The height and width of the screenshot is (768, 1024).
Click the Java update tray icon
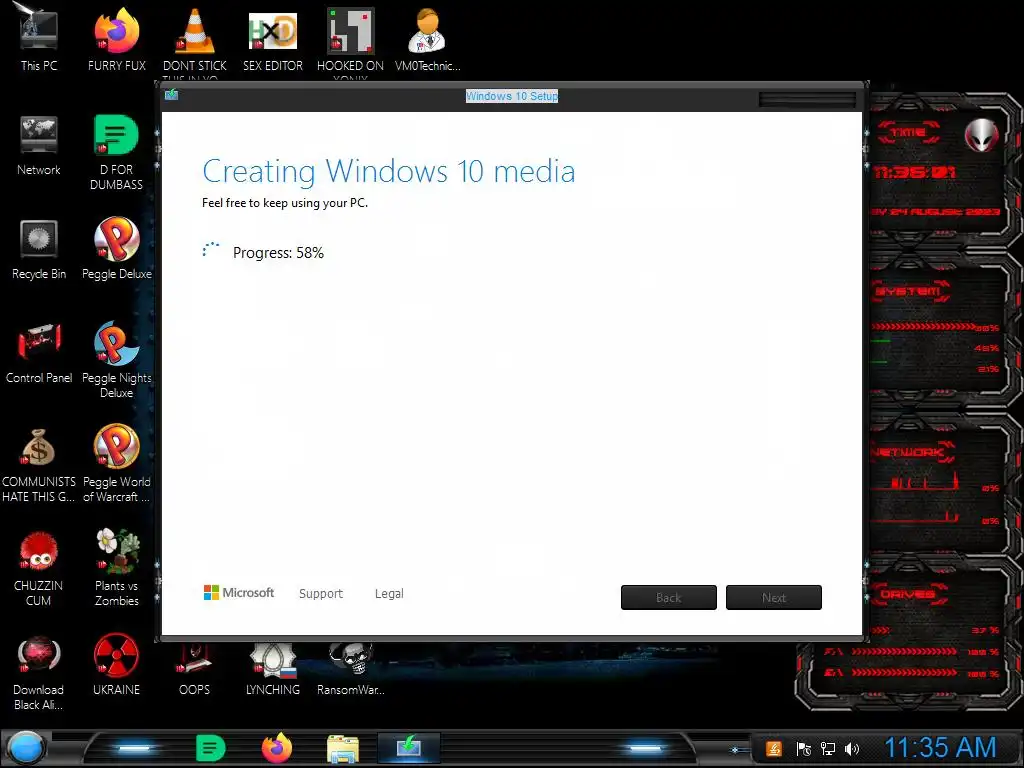tap(774, 748)
